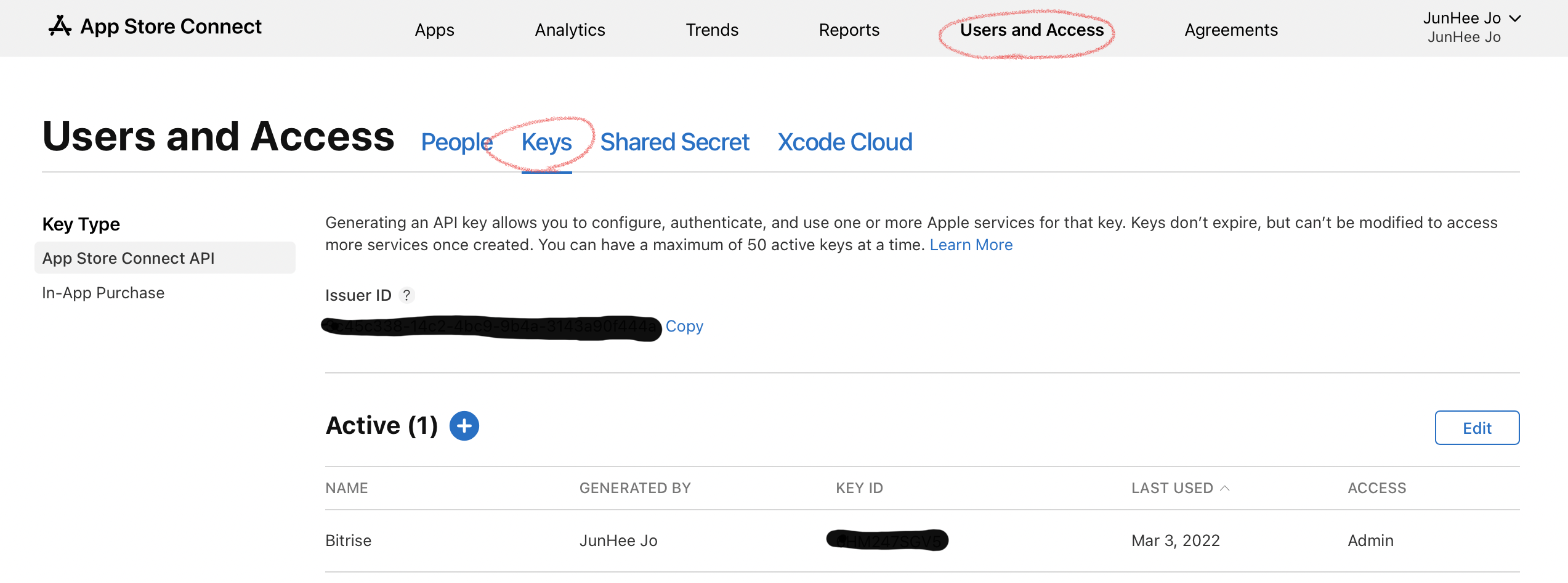This screenshot has height=583, width=1568.
Task: Open the Agreements section
Action: pyautogui.click(x=1231, y=30)
